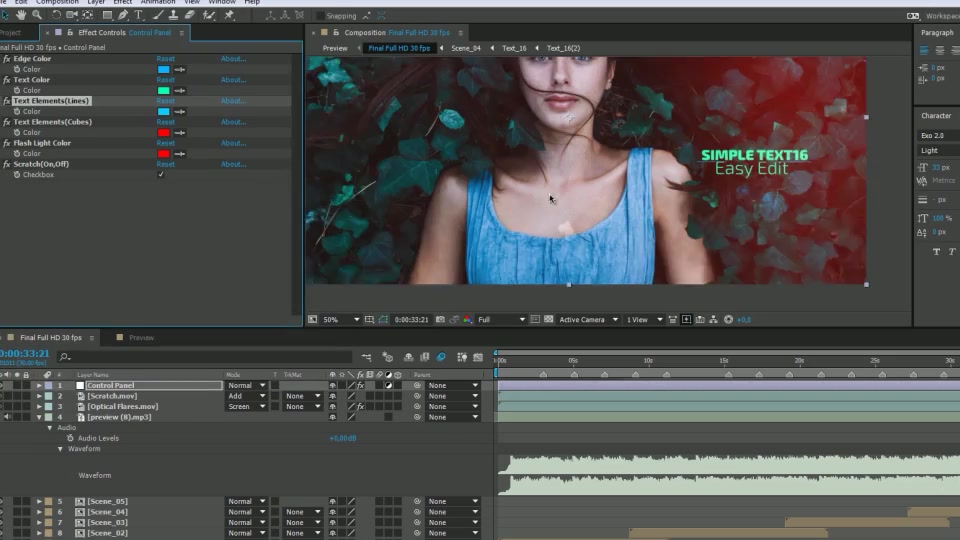Screen dimensions: 960x540
Task: Click the Text Color stopwatch
Action: 17,91
